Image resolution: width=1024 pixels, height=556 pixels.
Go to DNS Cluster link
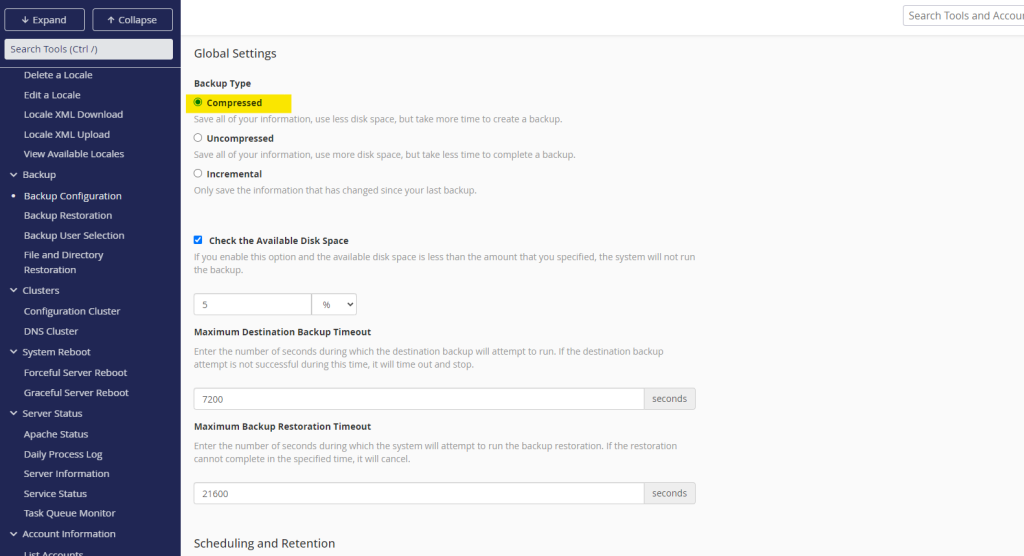tap(51, 331)
